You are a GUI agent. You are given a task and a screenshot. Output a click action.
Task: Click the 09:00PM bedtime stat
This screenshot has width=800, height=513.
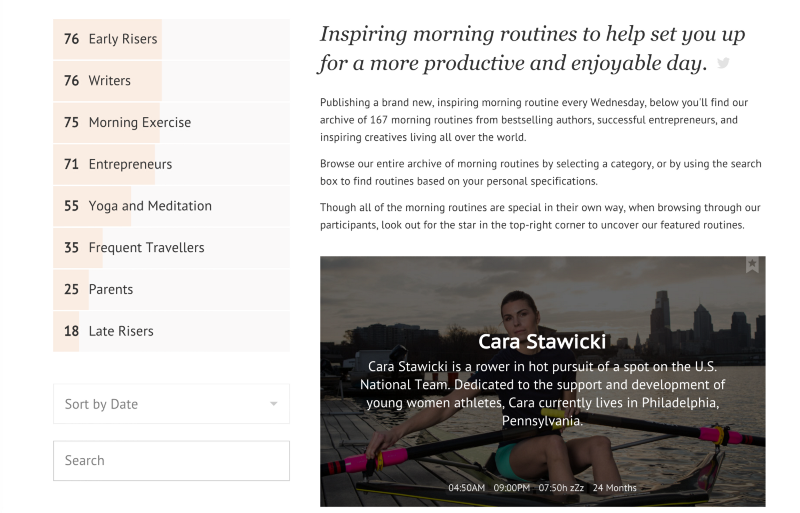[x=511, y=488]
